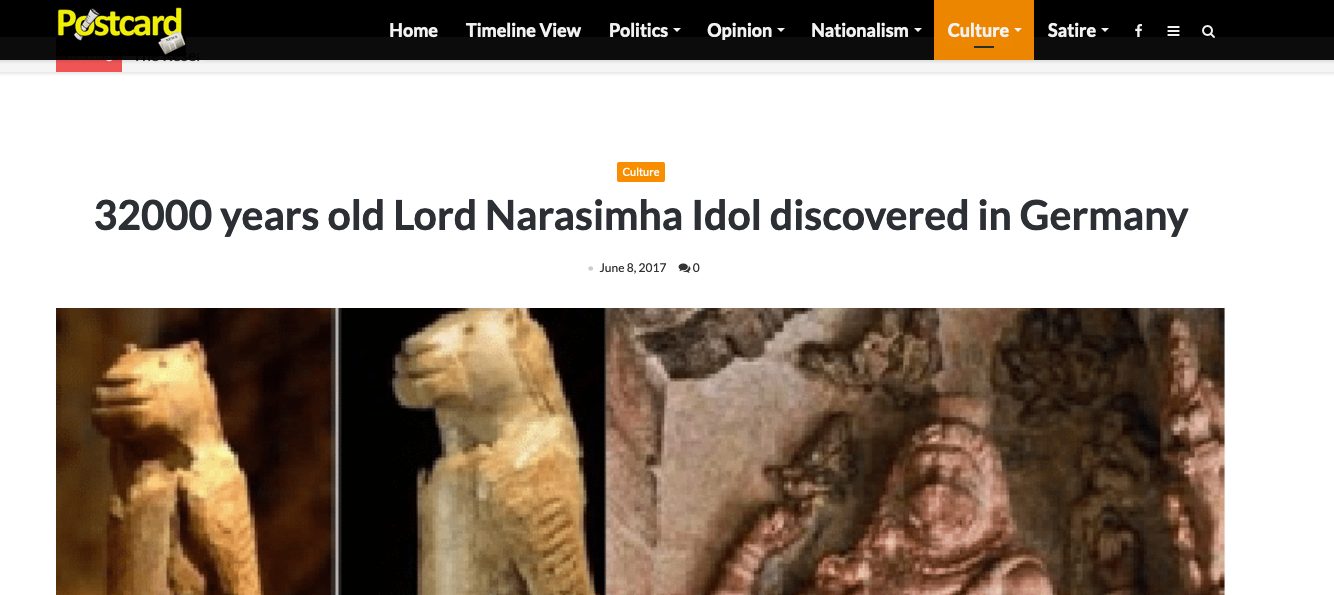Expand the Opinion dropdown menu
Viewport: 1334px width, 595px height.
745,30
